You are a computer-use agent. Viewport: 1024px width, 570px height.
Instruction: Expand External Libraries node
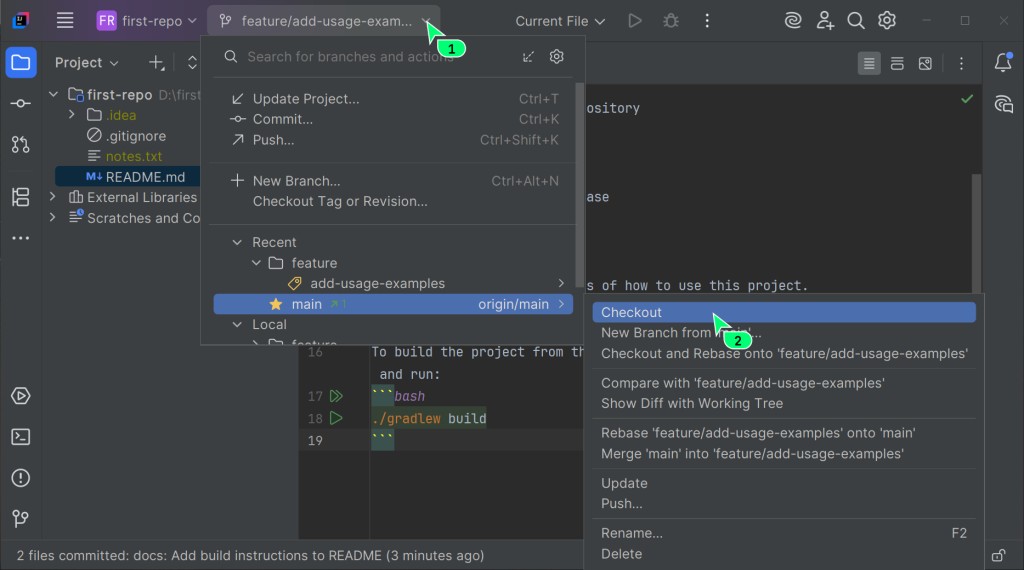[53, 197]
